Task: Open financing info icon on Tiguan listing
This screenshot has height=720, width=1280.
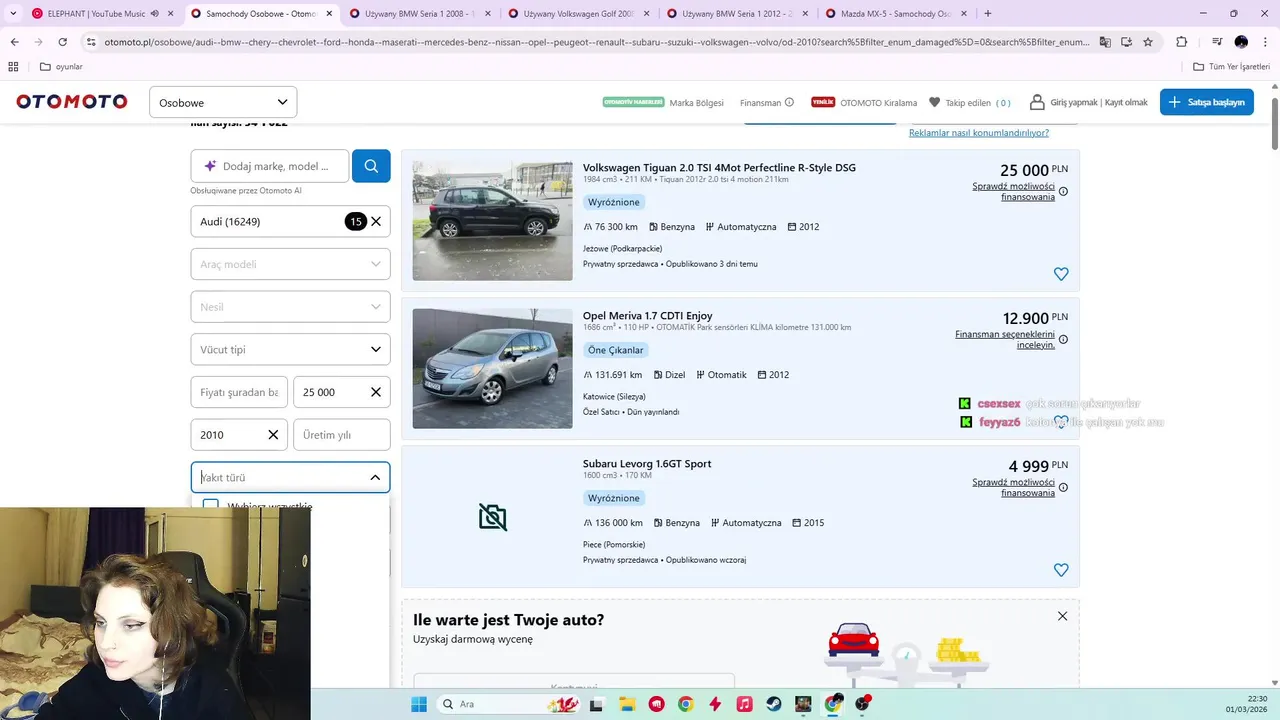Action: (1063, 191)
